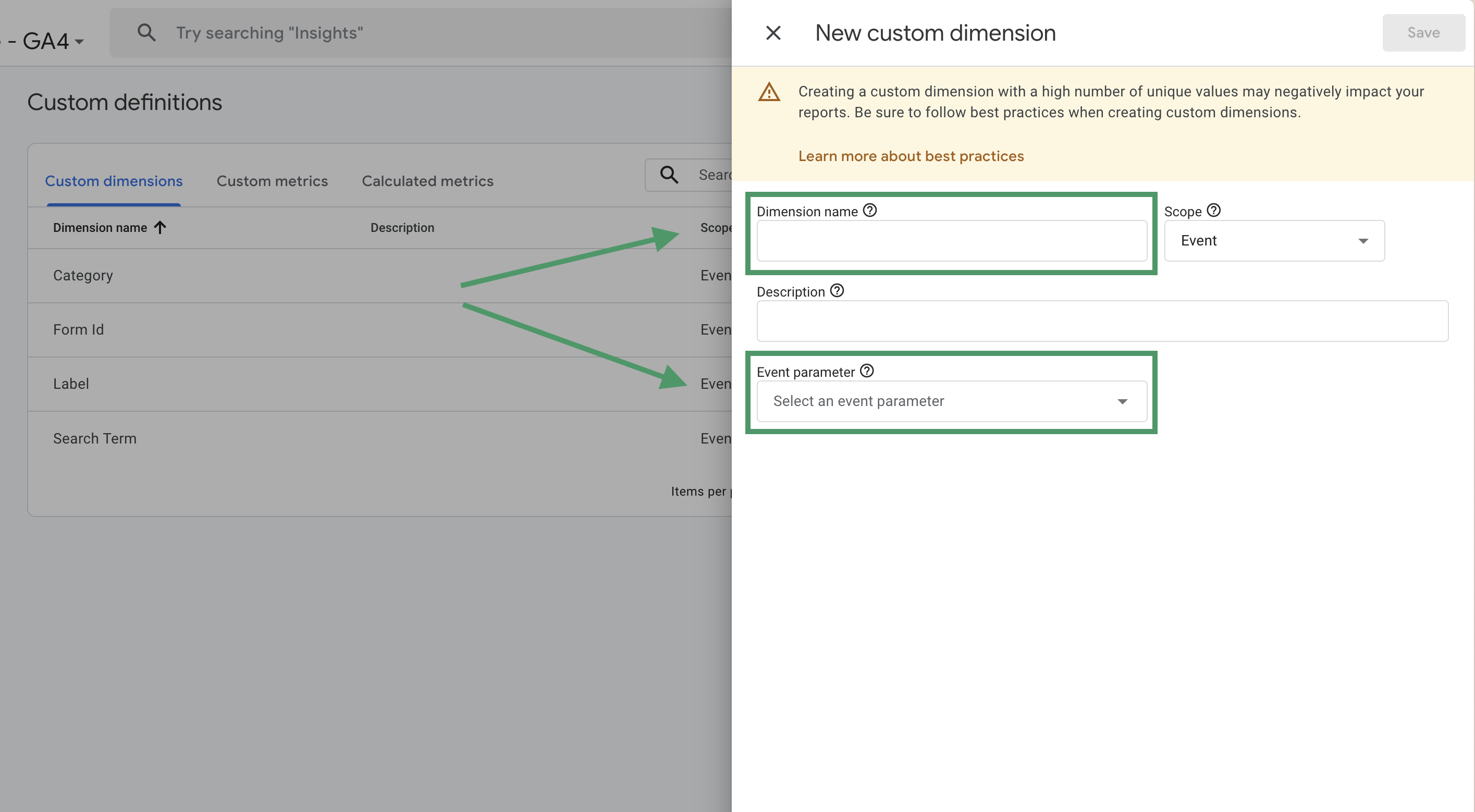
Task: Click the Dimension name sort arrow
Action: tap(160, 227)
